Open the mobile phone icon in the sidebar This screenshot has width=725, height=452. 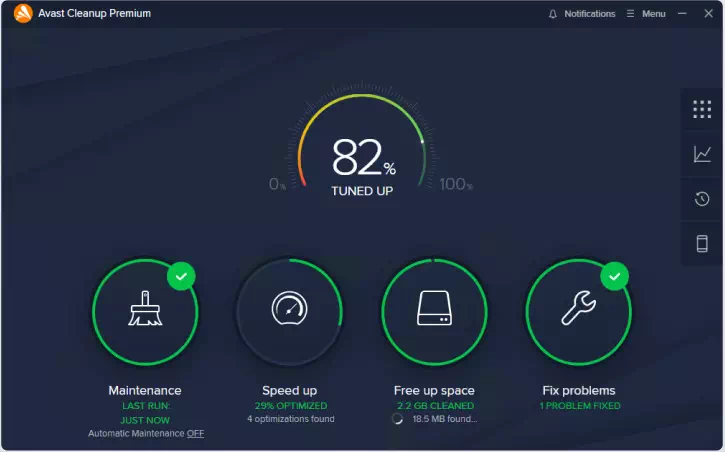point(702,244)
